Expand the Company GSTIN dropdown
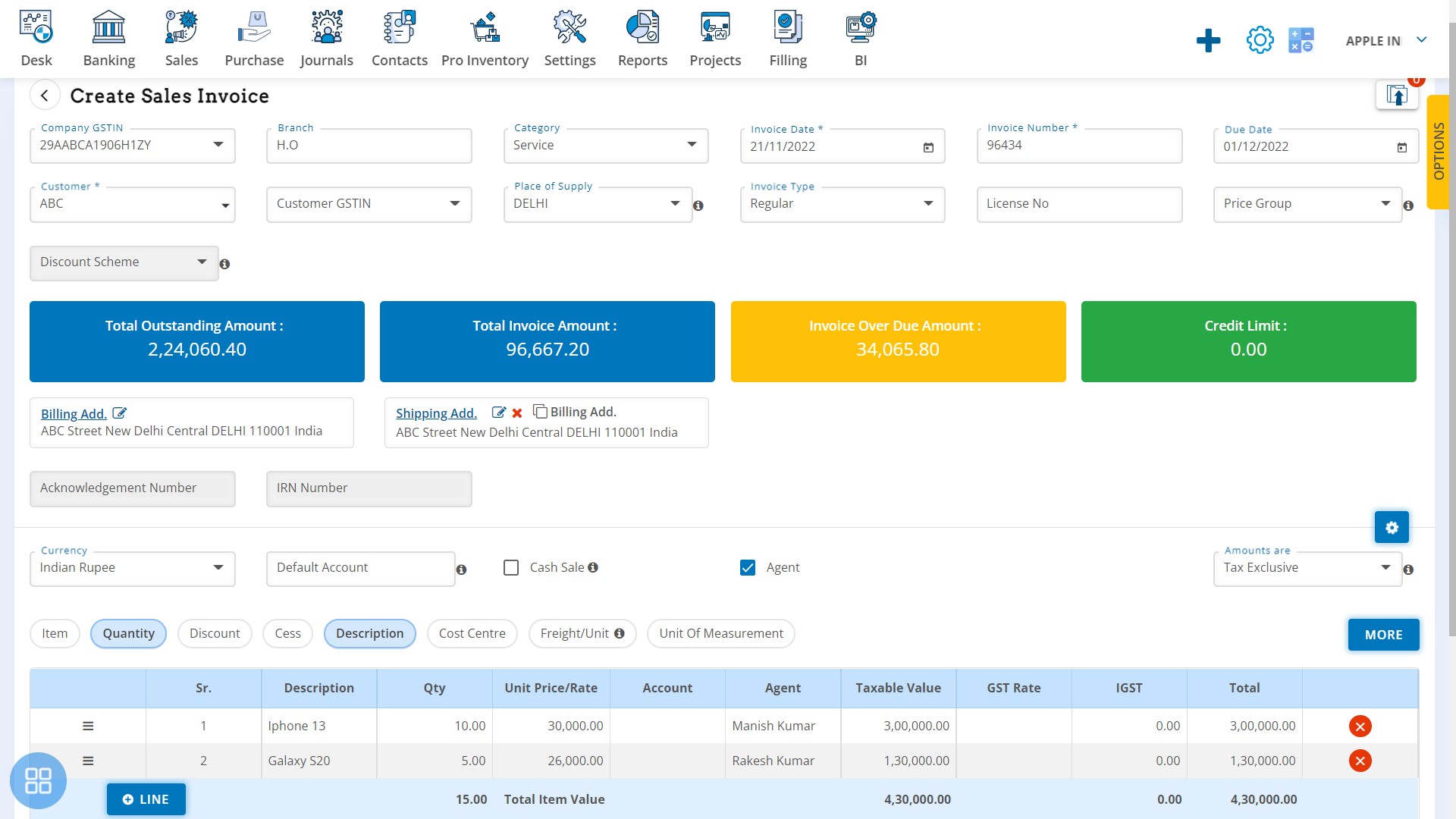The height and width of the screenshot is (819, 1456). coord(133,146)
